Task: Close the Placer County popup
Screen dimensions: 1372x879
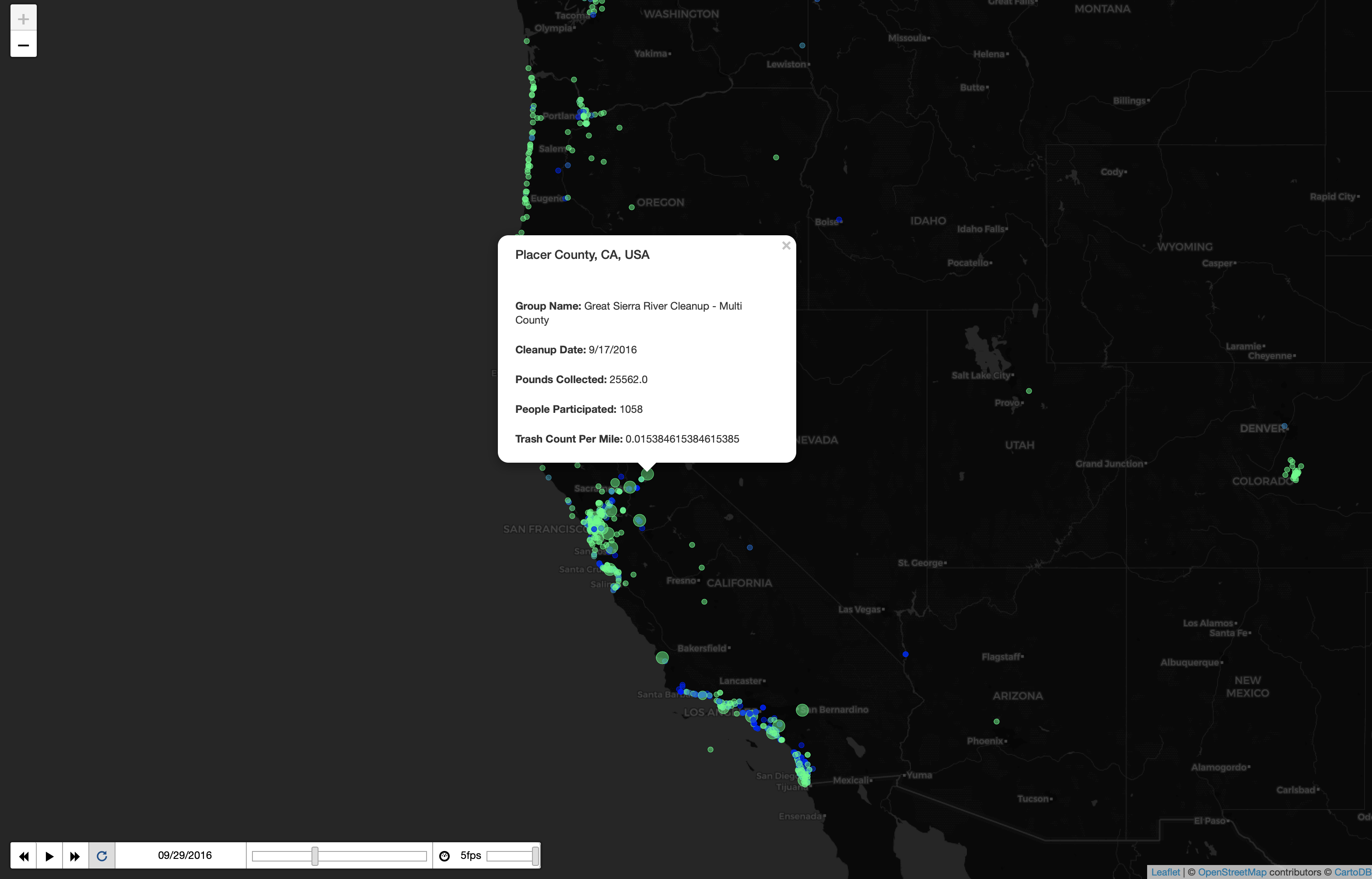Action: point(786,245)
